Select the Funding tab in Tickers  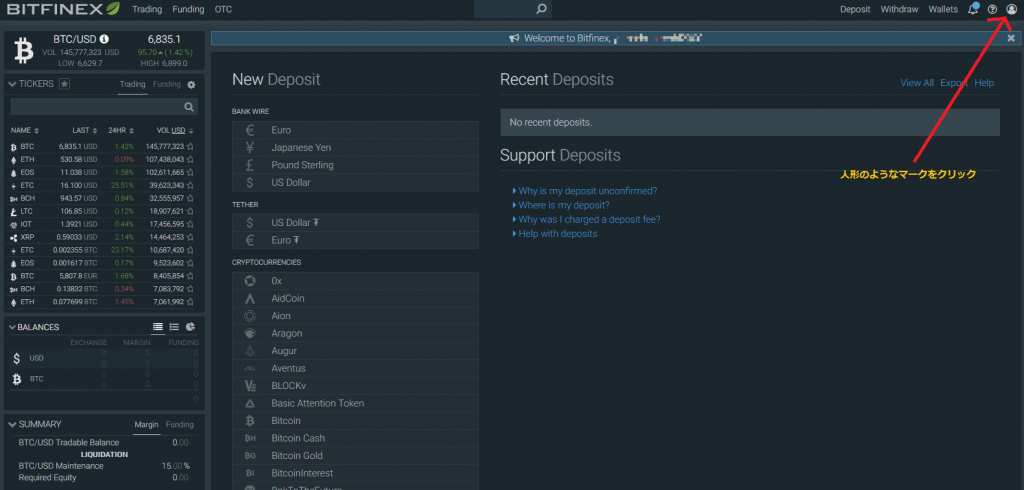(x=167, y=84)
